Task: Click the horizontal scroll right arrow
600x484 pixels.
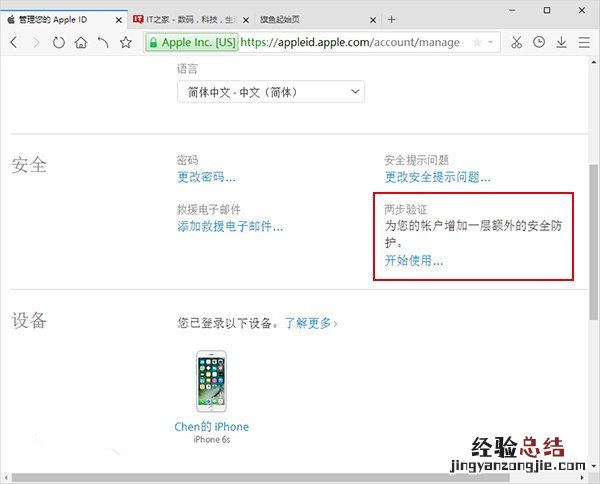Action: pyautogui.click(x=582, y=477)
